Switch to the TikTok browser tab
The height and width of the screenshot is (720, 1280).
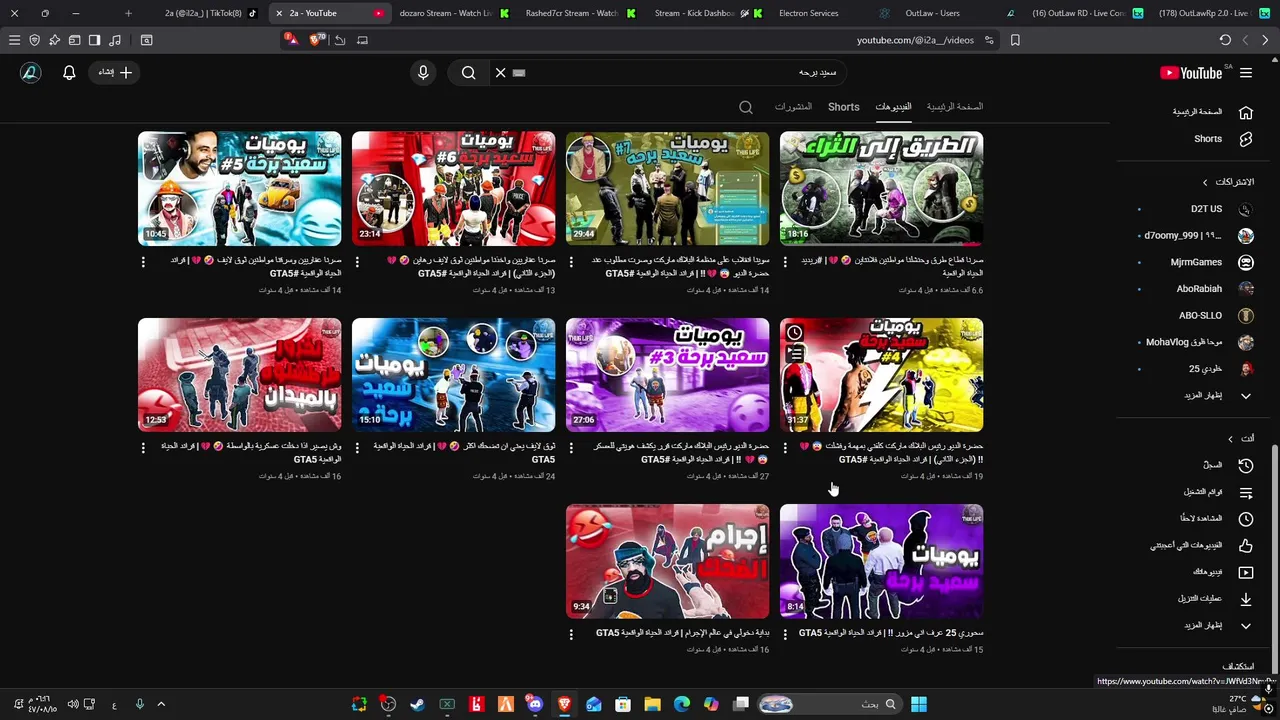click(209, 13)
